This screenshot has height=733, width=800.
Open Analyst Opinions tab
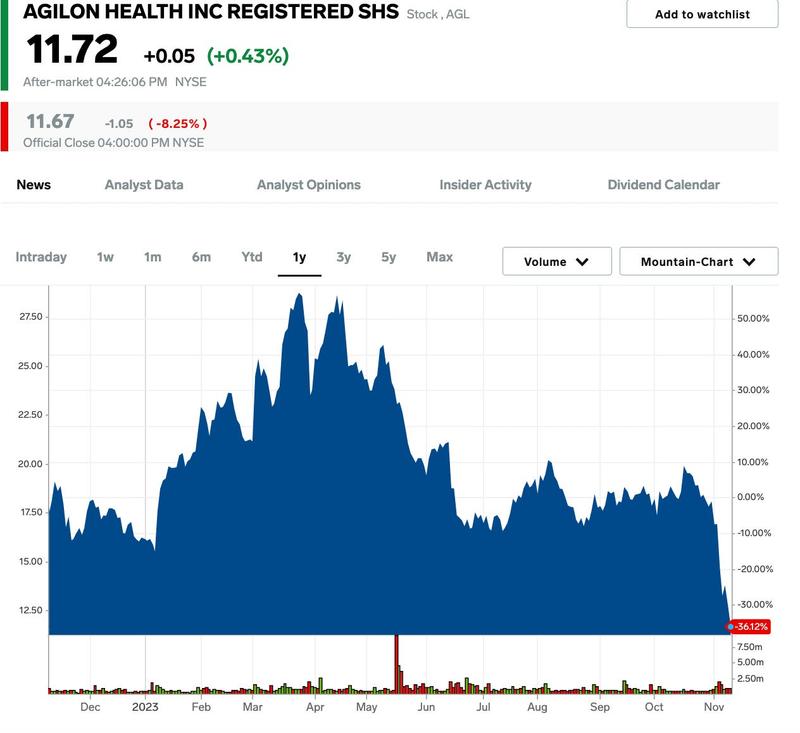pos(309,185)
